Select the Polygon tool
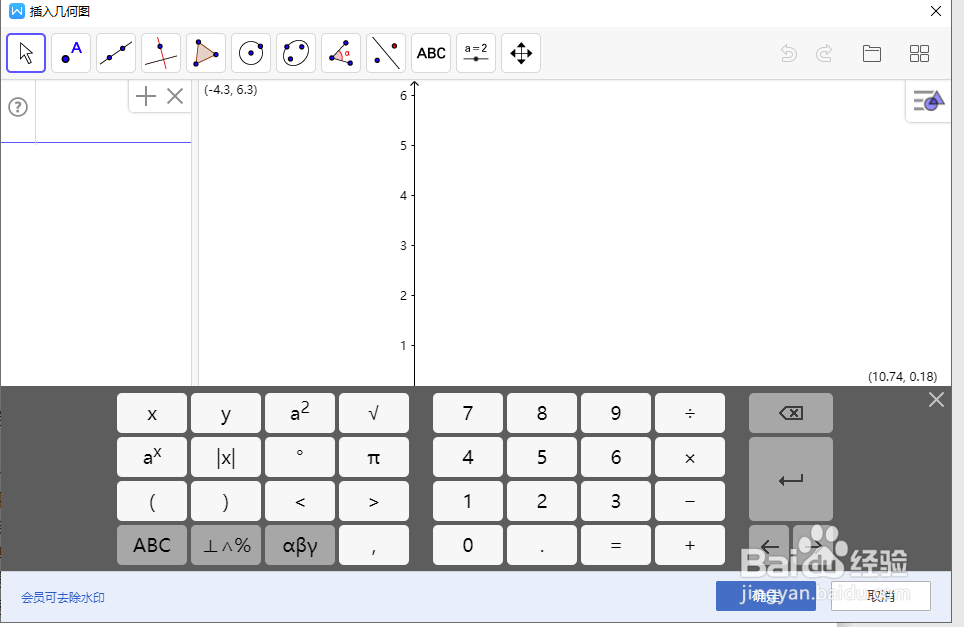The height and width of the screenshot is (627, 964). 206,53
